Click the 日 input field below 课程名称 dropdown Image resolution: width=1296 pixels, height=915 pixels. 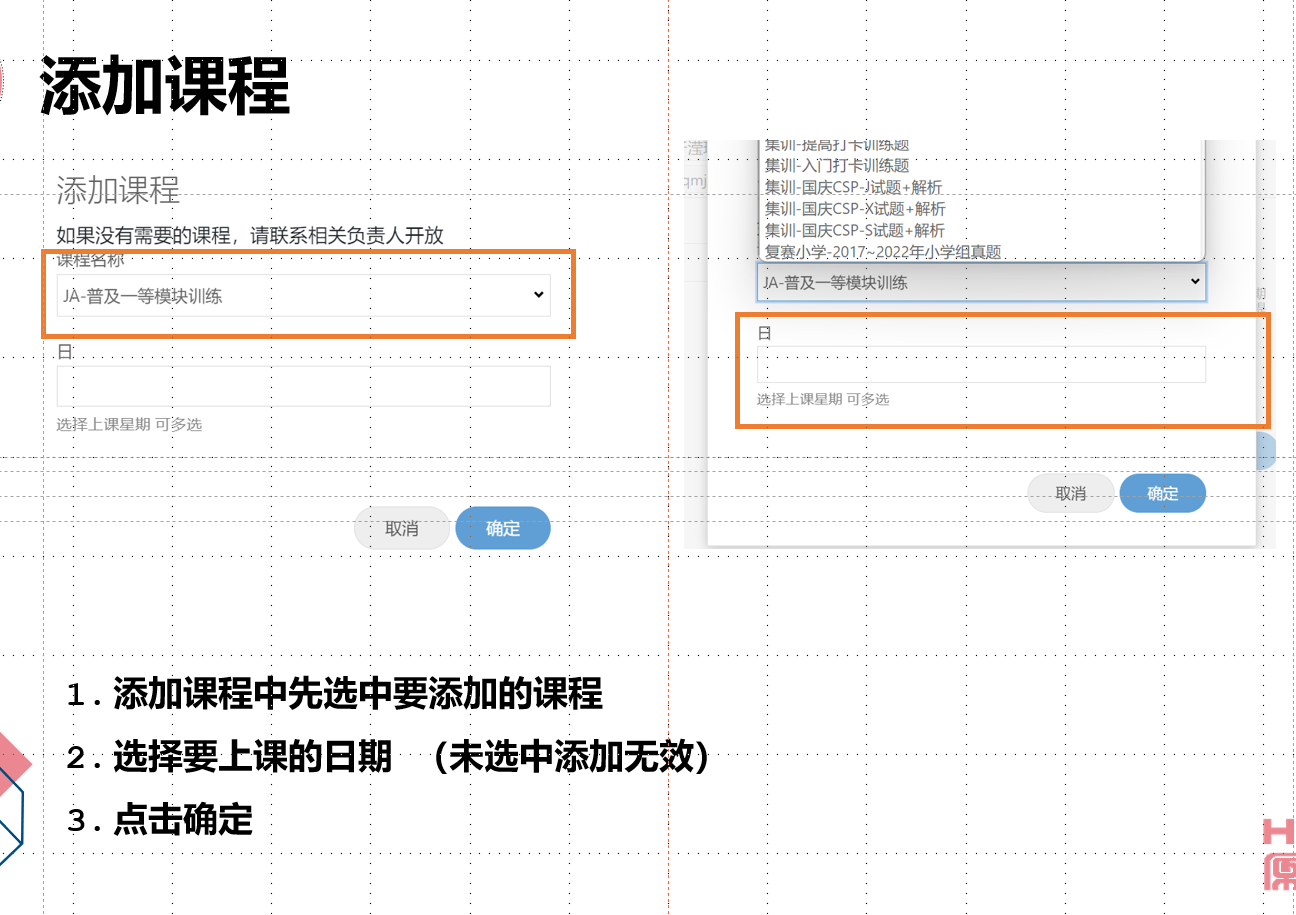(303, 386)
